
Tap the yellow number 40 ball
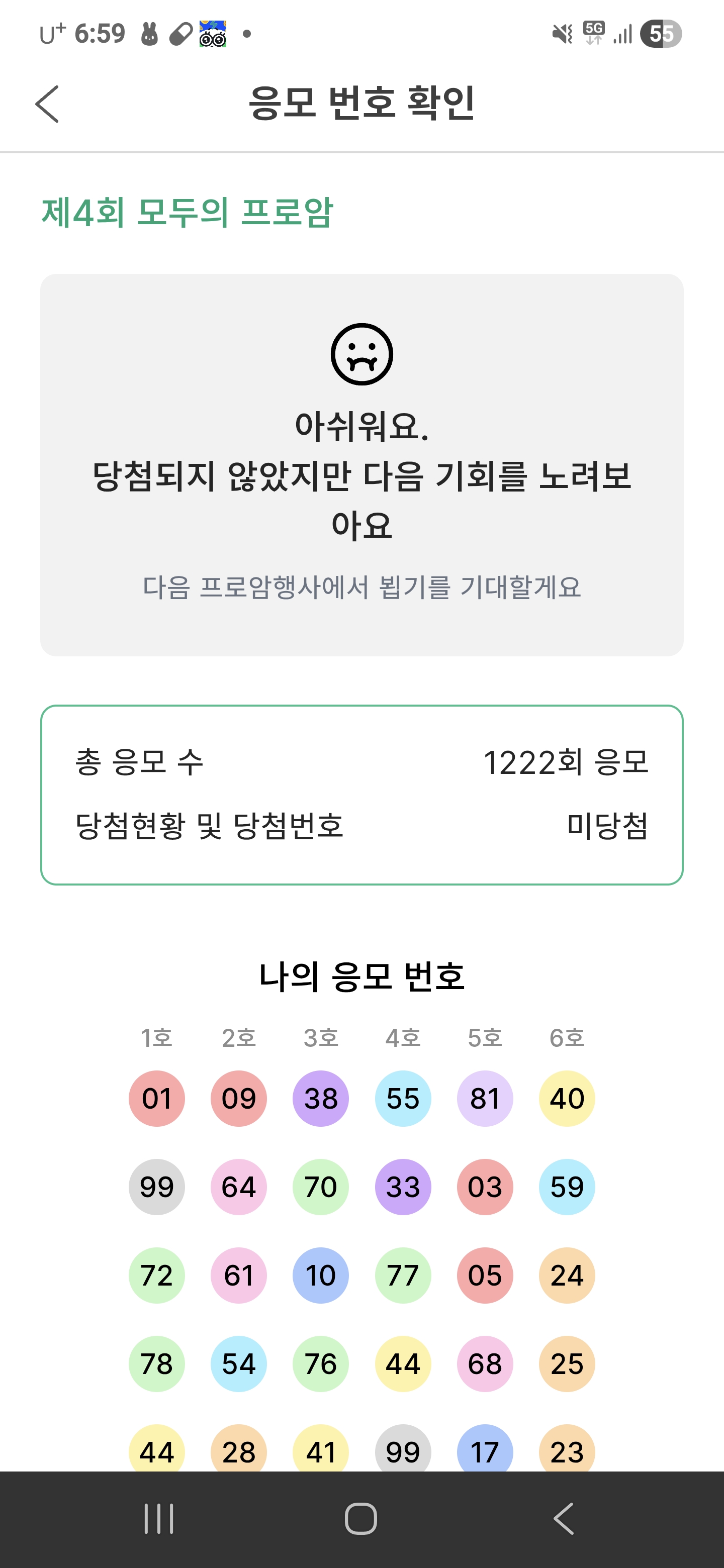[x=567, y=1099]
